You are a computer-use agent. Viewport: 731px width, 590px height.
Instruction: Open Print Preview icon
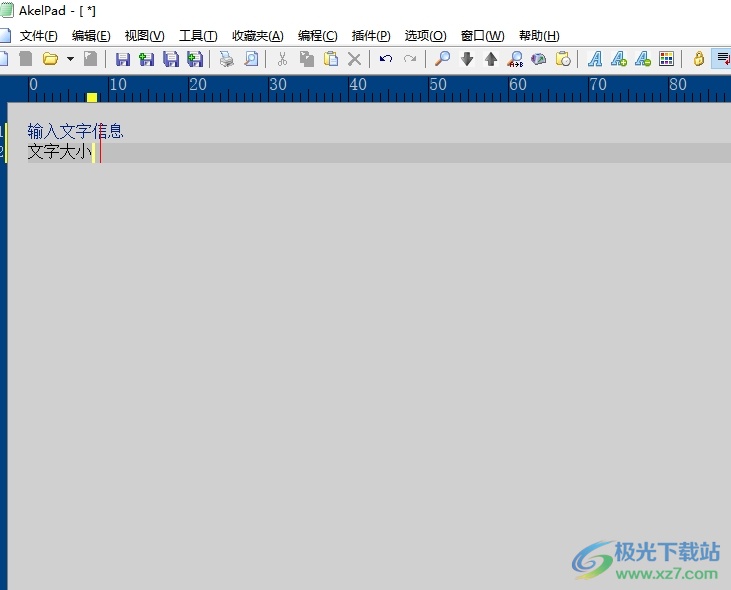click(x=251, y=59)
